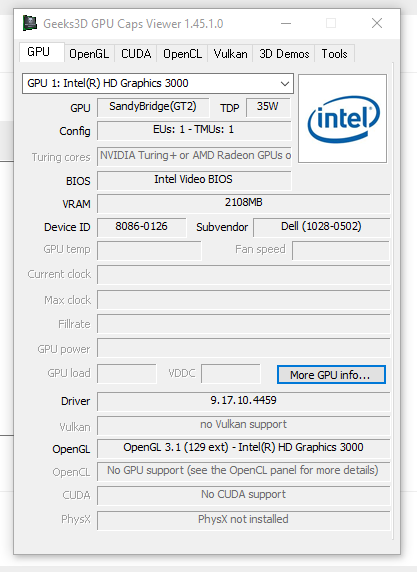Click the empty VDDC field
Viewport: 417px width, 572px height.
click(x=231, y=373)
